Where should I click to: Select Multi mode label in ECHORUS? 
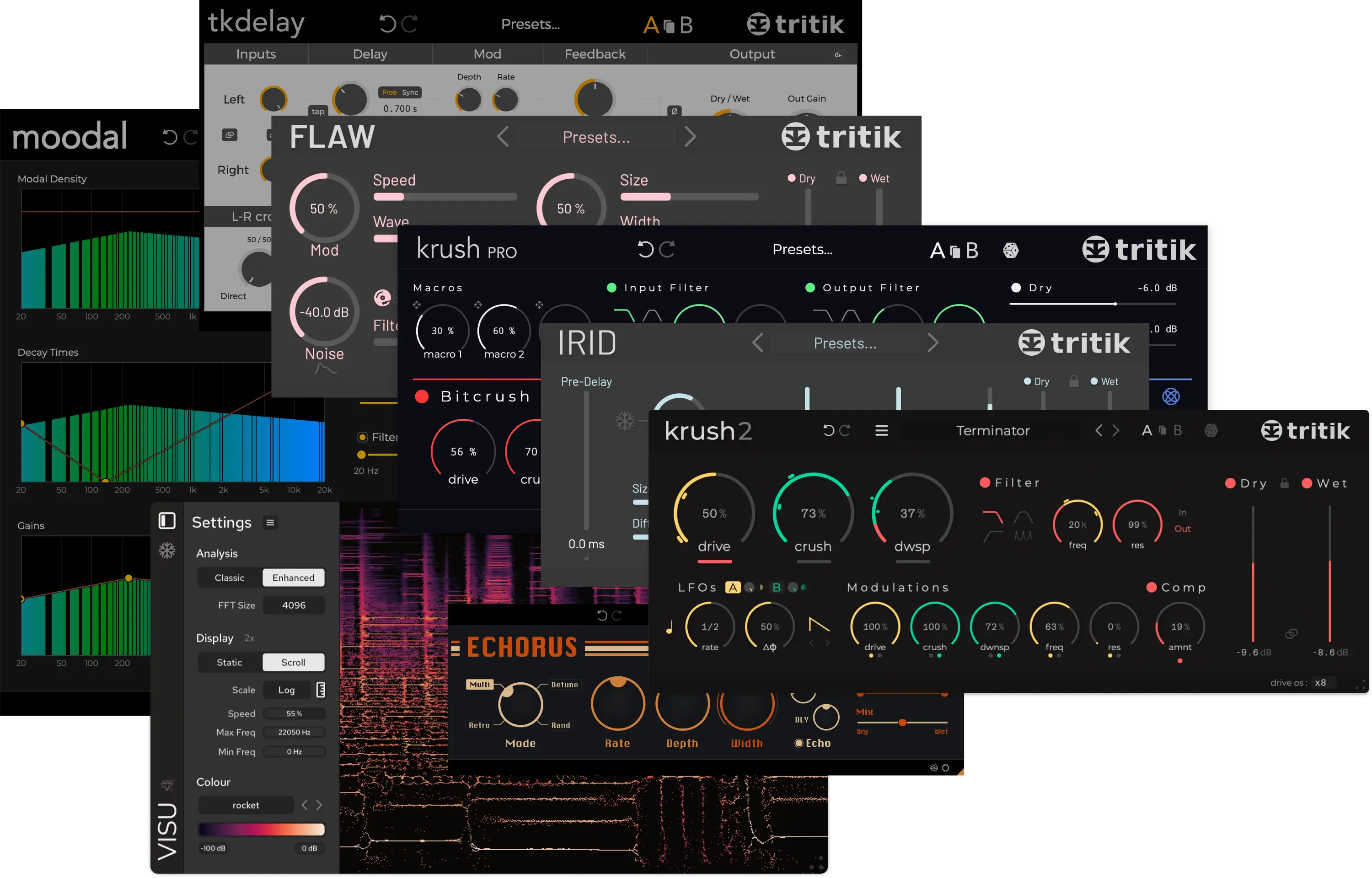point(479,684)
